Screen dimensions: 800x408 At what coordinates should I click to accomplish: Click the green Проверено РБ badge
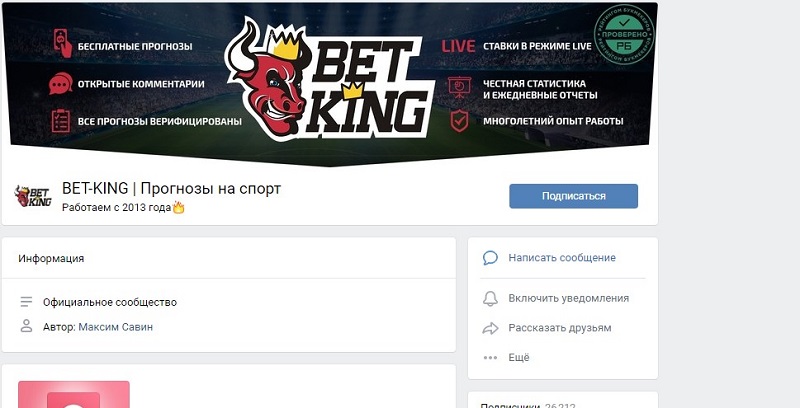point(624,34)
